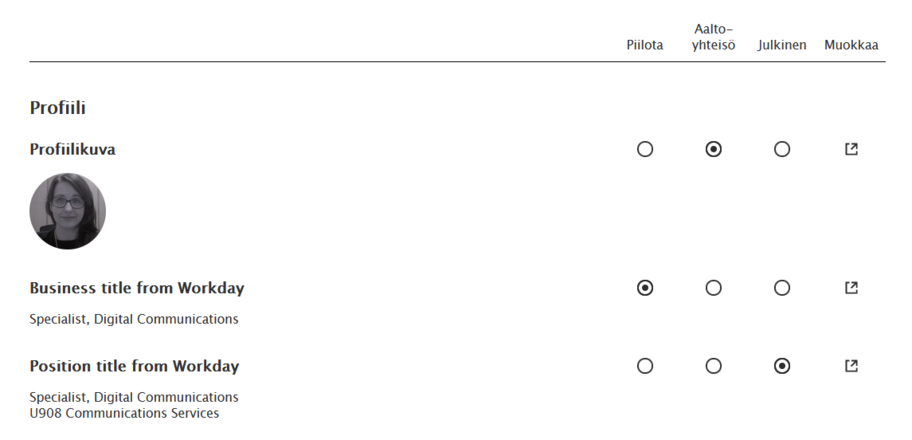
Task: Click the Julkinen column header
Action: tap(782, 45)
